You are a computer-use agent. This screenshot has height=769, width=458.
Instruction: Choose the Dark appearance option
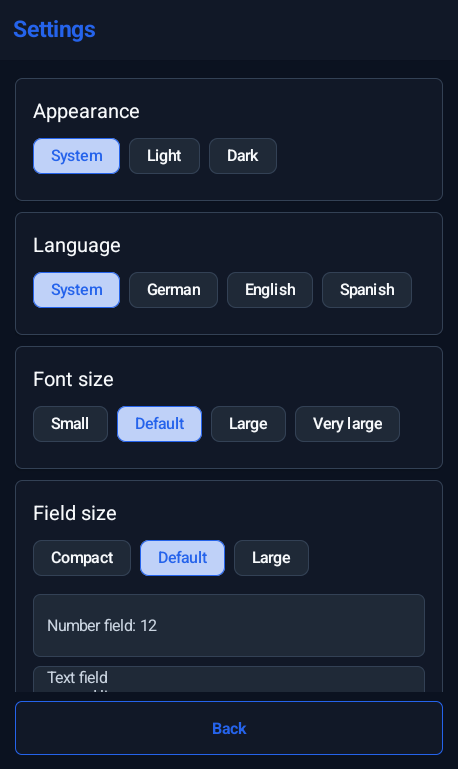click(243, 156)
